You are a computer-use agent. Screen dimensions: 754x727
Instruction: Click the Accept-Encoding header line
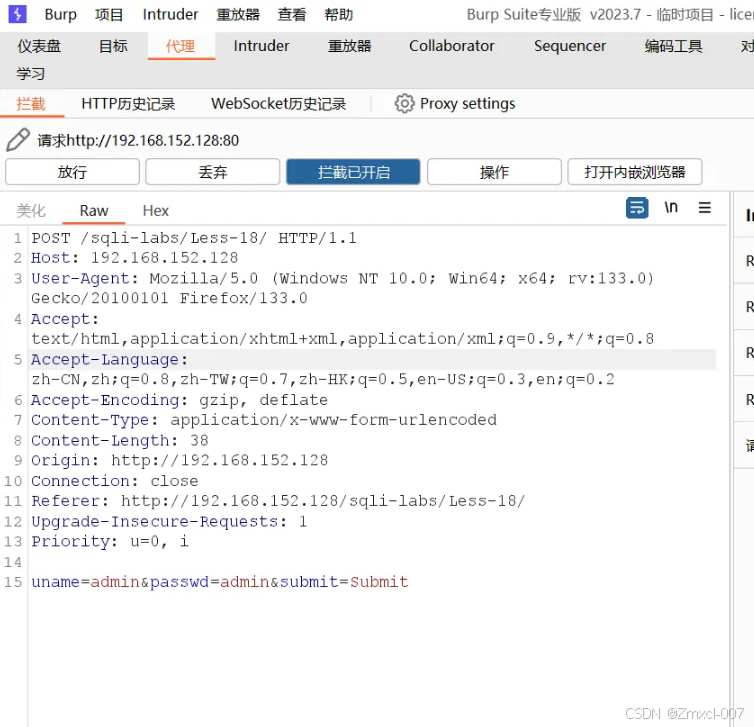pos(179,400)
